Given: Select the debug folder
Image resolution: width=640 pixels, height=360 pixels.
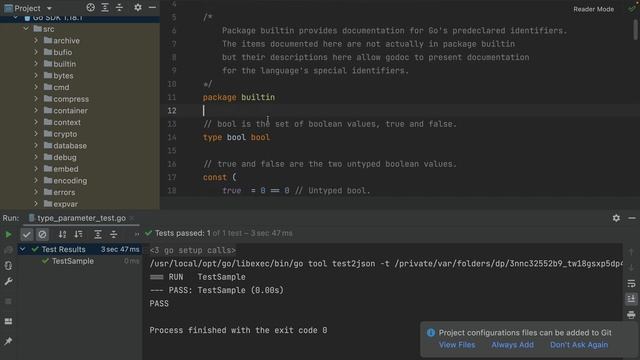Looking at the screenshot, I should coord(64,157).
